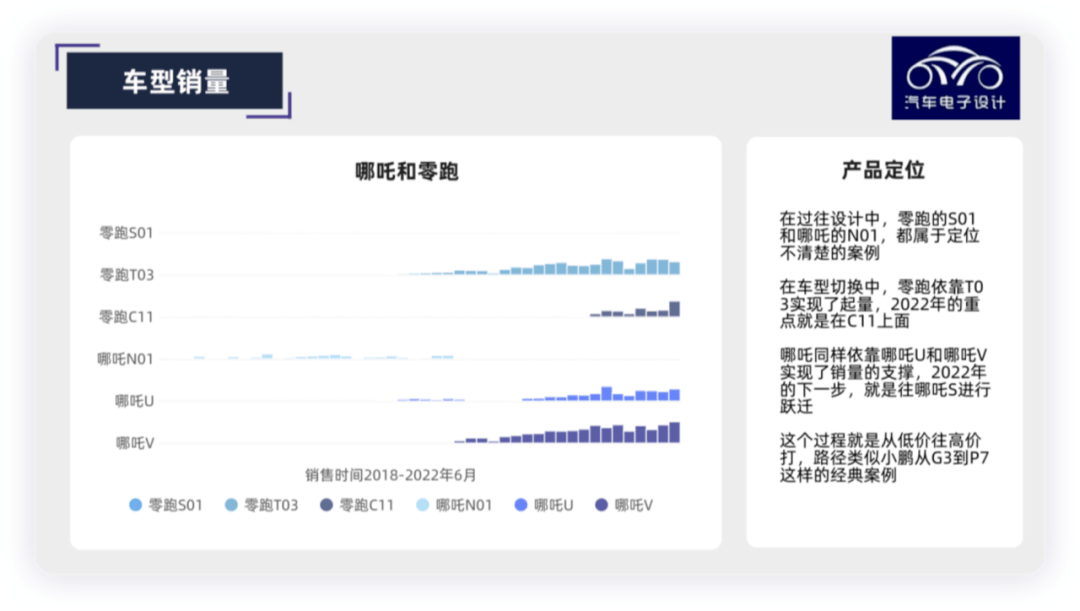Select the 零跑C11 legend color dot
1080x611 pixels.
326,505
